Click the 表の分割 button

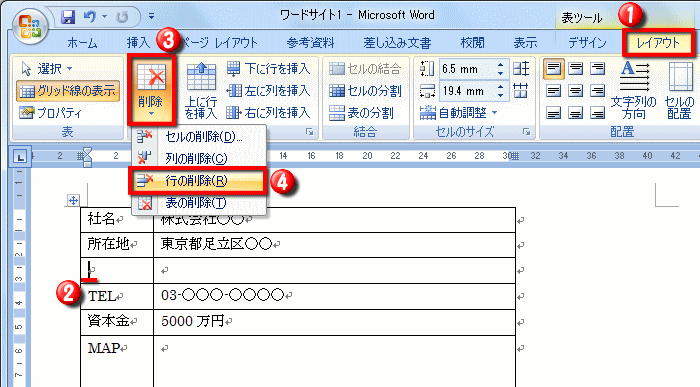[x=361, y=113]
